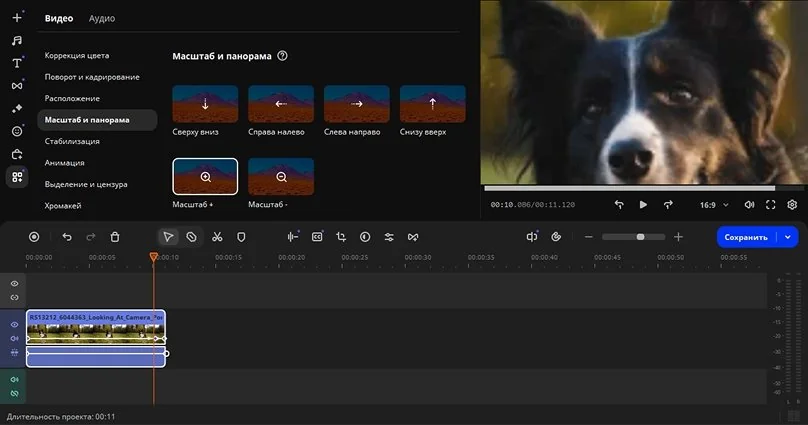Open the Effects sparkle section in sidebar
Image resolution: width=808 pixels, height=425 pixels.
point(17,109)
